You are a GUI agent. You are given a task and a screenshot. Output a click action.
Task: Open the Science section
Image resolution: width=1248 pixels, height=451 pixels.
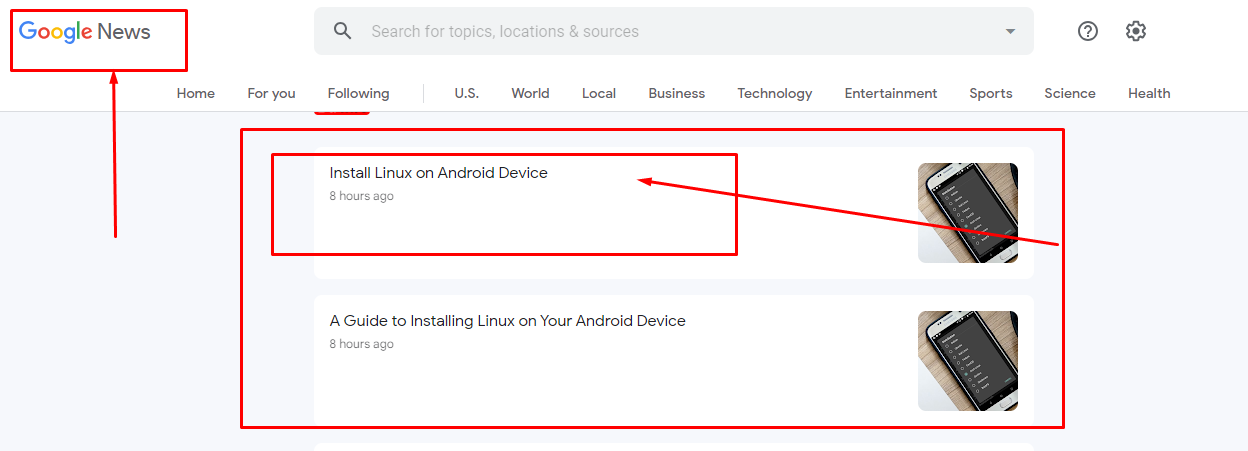pos(1070,93)
